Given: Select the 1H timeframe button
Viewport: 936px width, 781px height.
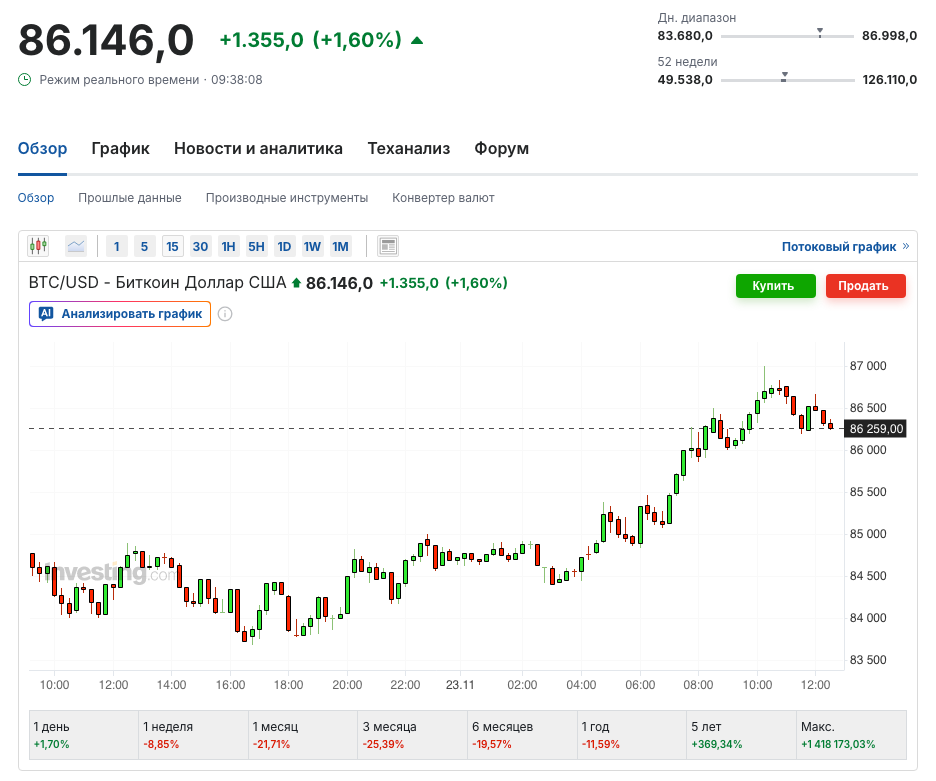Looking at the screenshot, I should point(228,246).
